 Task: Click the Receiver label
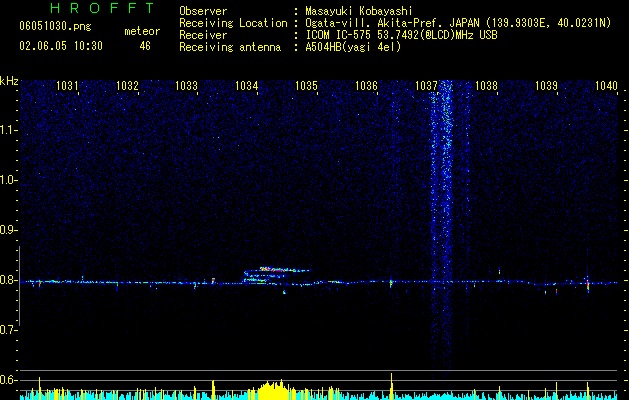[203, 35]
